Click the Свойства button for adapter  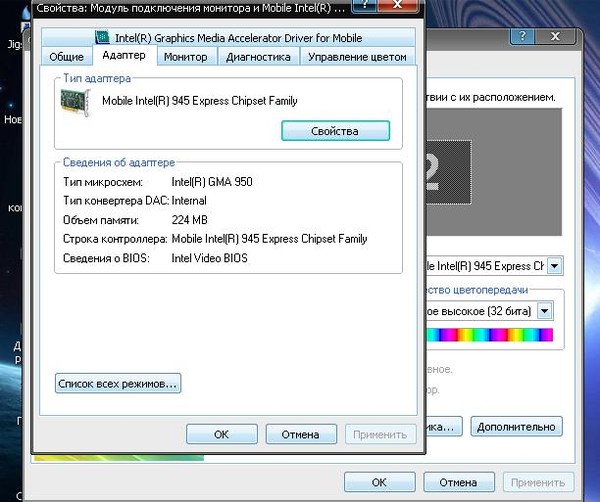pos(335,131)
